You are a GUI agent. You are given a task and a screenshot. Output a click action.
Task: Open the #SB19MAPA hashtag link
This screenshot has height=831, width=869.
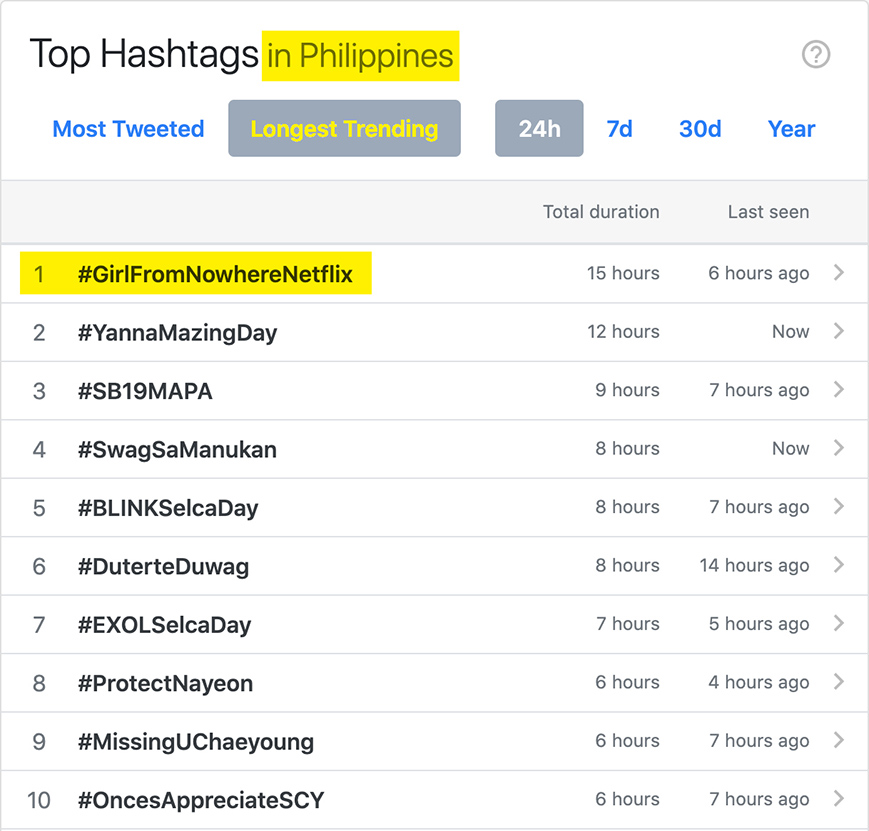tap(145, 391)
